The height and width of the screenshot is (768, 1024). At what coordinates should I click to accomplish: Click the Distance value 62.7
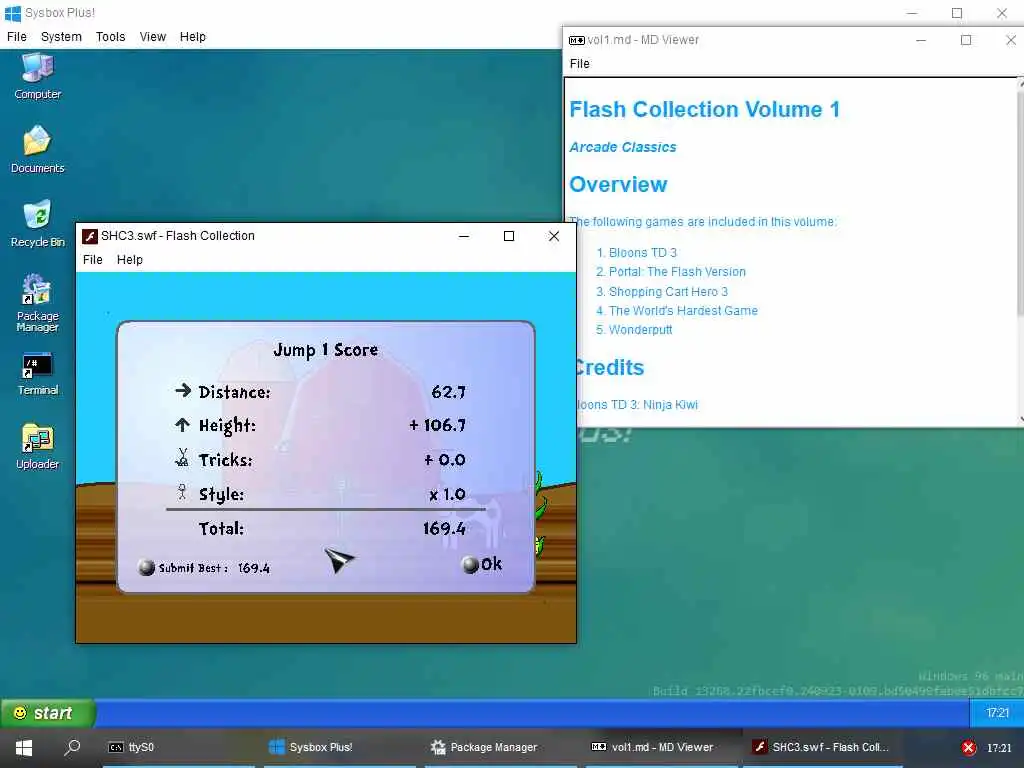pos(449,392)
